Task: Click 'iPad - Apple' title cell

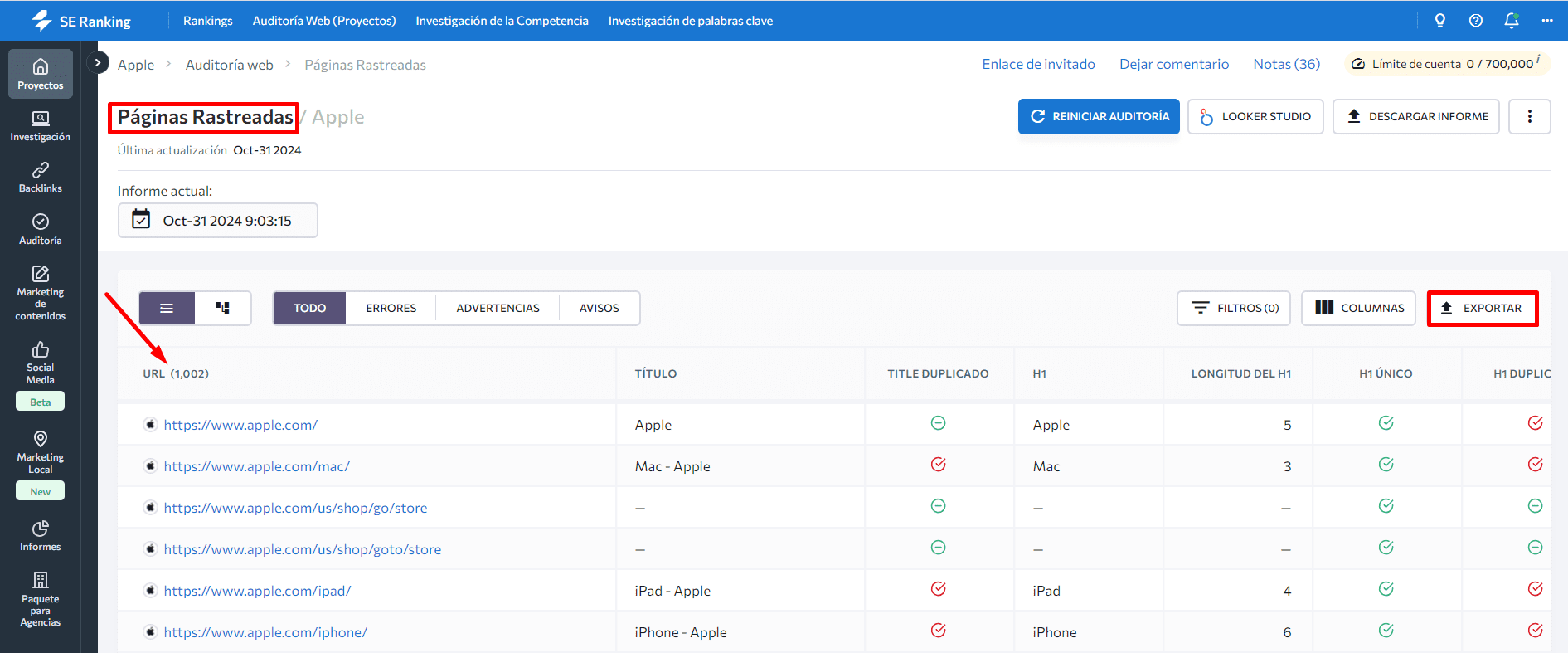Action: point(673,591)
